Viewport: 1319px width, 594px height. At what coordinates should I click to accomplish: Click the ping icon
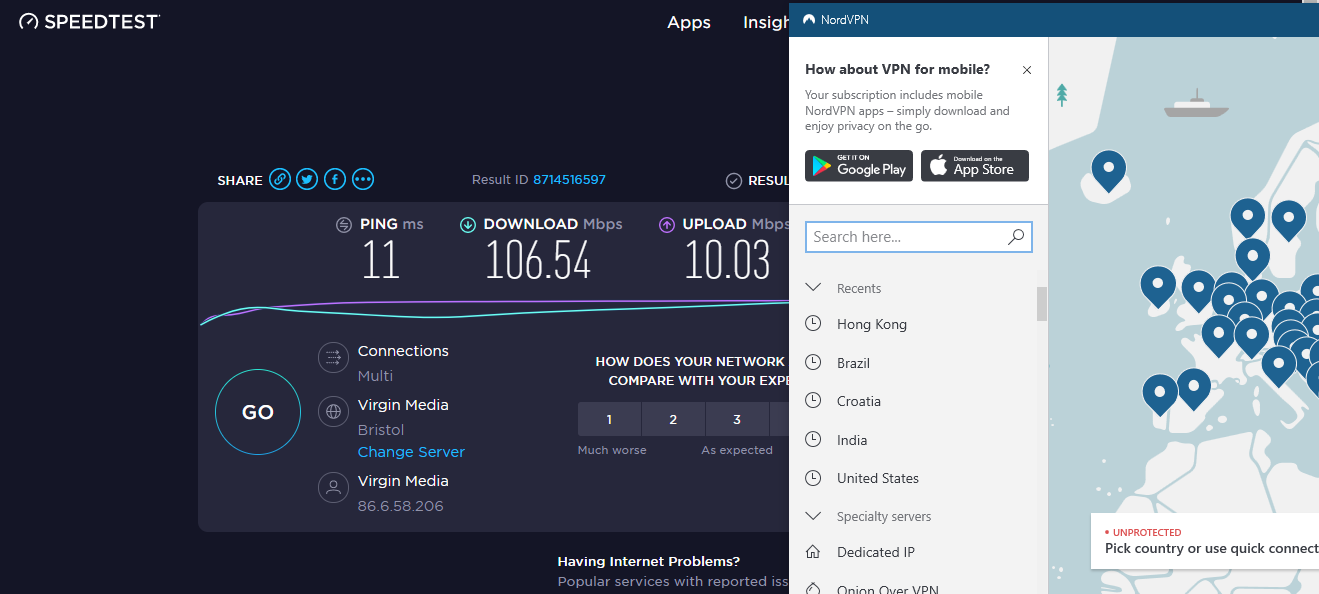tap(344, 225)
